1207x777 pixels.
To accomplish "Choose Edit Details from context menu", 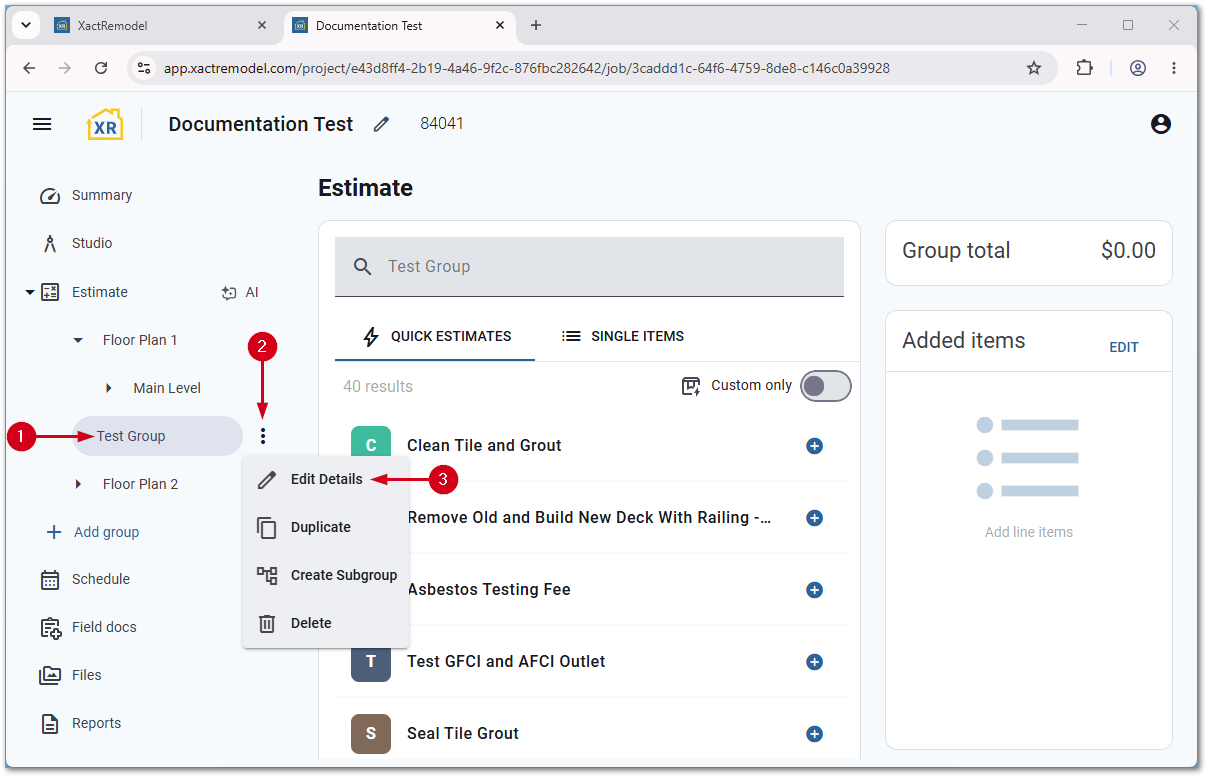I will (x=326, y=479).
